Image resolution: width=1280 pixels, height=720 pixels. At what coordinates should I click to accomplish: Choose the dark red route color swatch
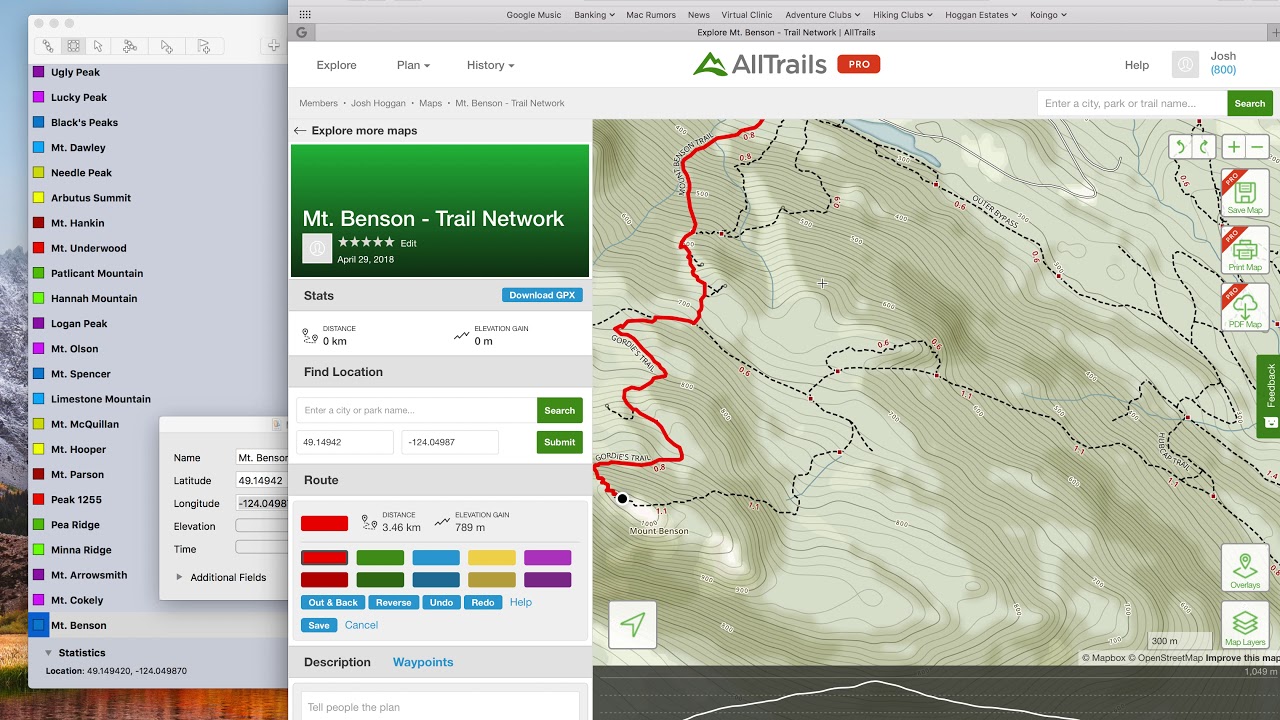(325, 580)
